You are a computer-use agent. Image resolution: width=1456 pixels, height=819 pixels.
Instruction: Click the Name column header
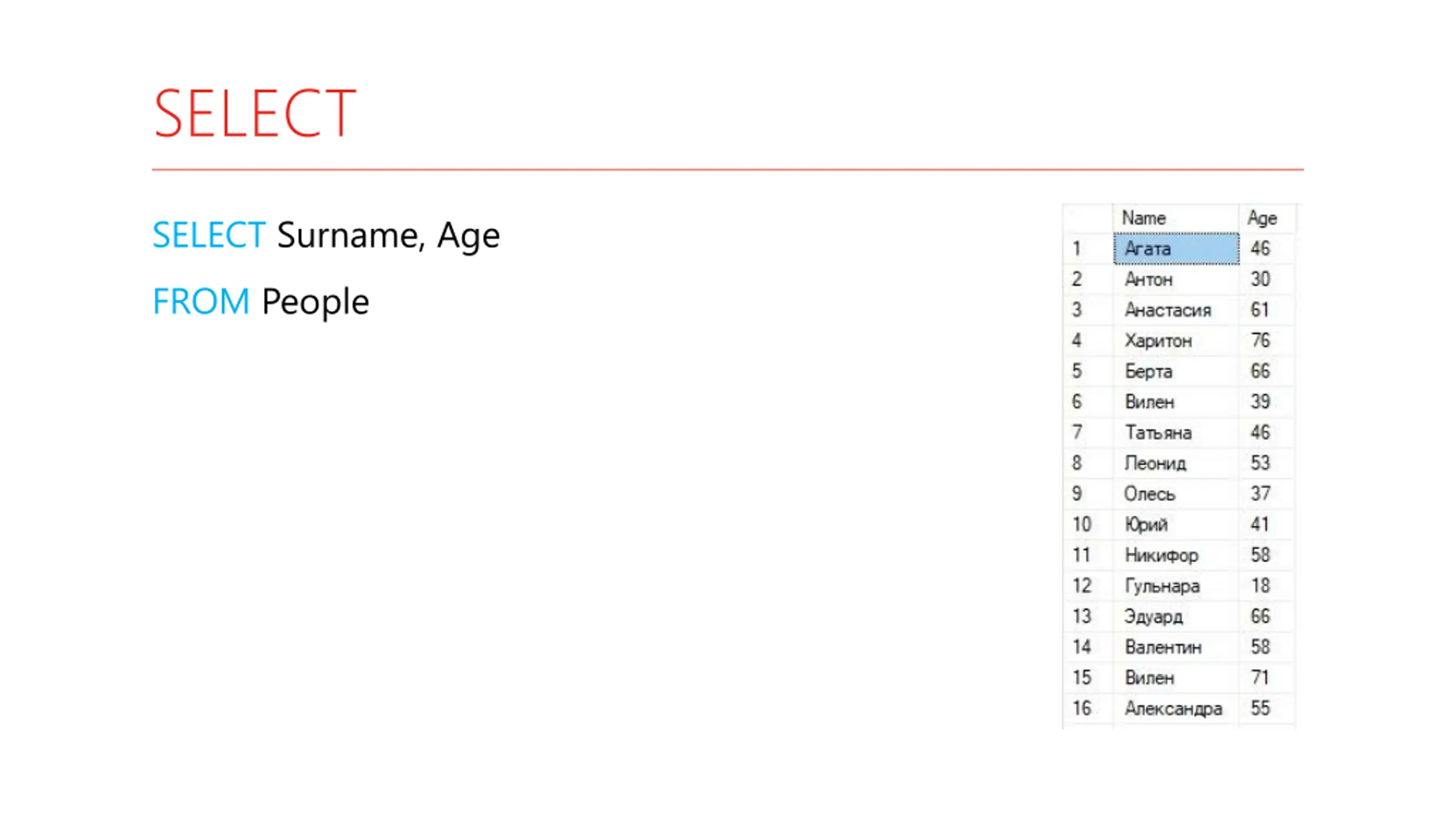(x=1176, y=218)
